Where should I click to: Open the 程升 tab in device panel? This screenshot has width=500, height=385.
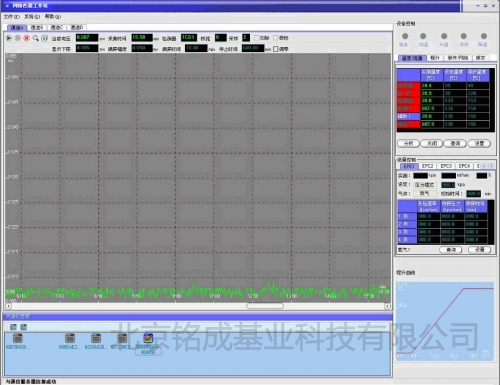pyautogui.click(x=435, y=58)
